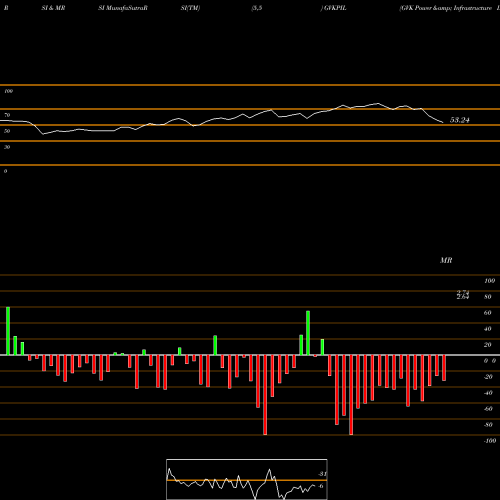Click the 'MR' panel title
The width and height of the screenshot is (500, 500).
tap(446, 260)
